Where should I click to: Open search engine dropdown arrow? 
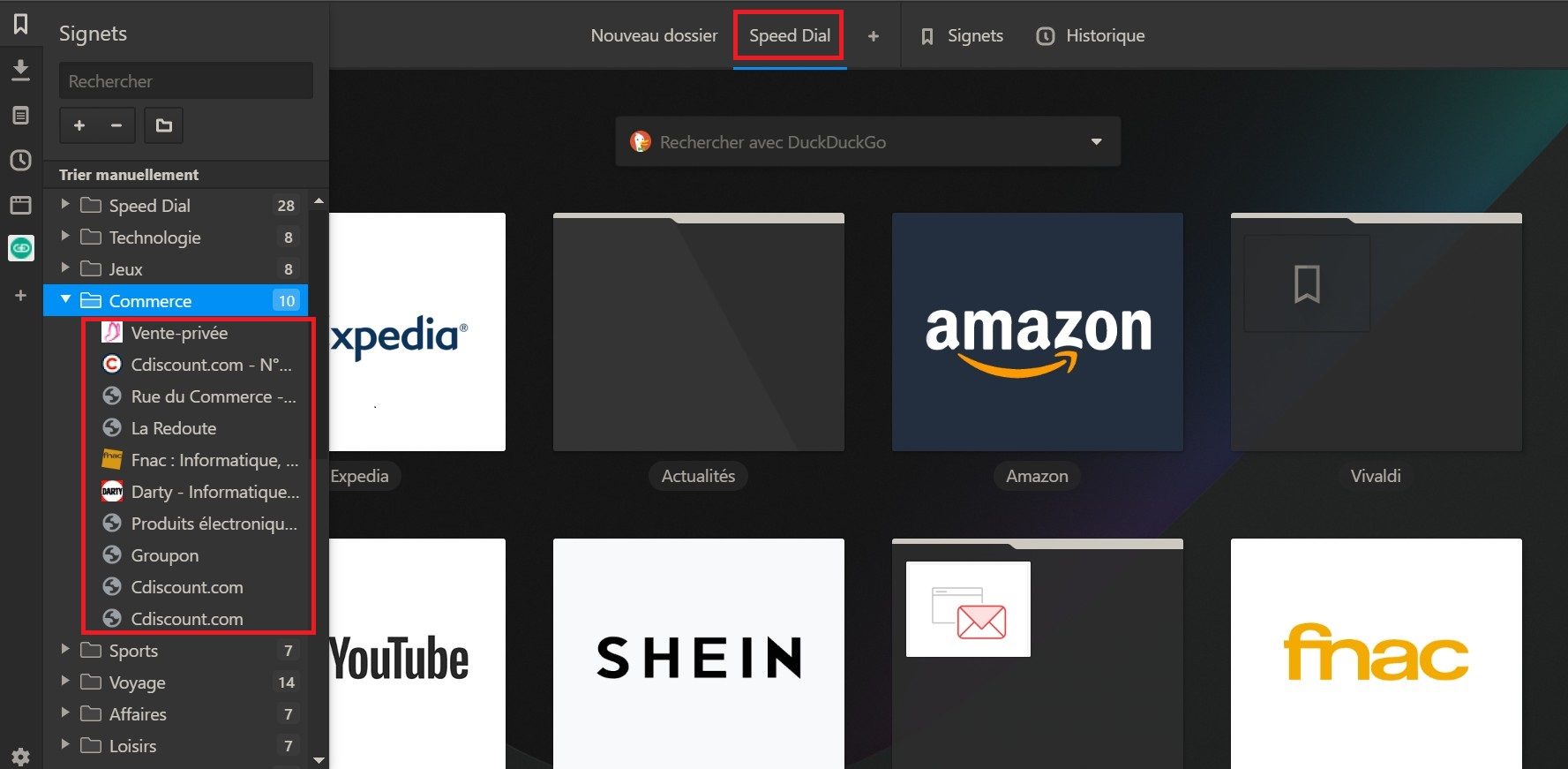tap(1096, 141)
